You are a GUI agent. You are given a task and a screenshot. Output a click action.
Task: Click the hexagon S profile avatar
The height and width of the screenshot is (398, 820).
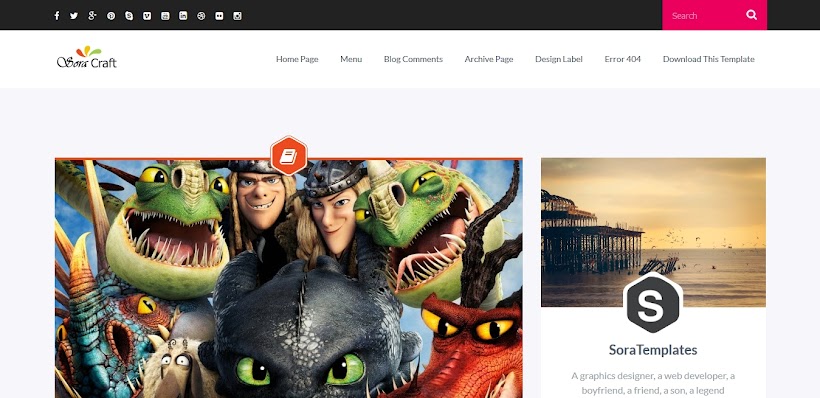pyautogui.click(x=653, y=303)
